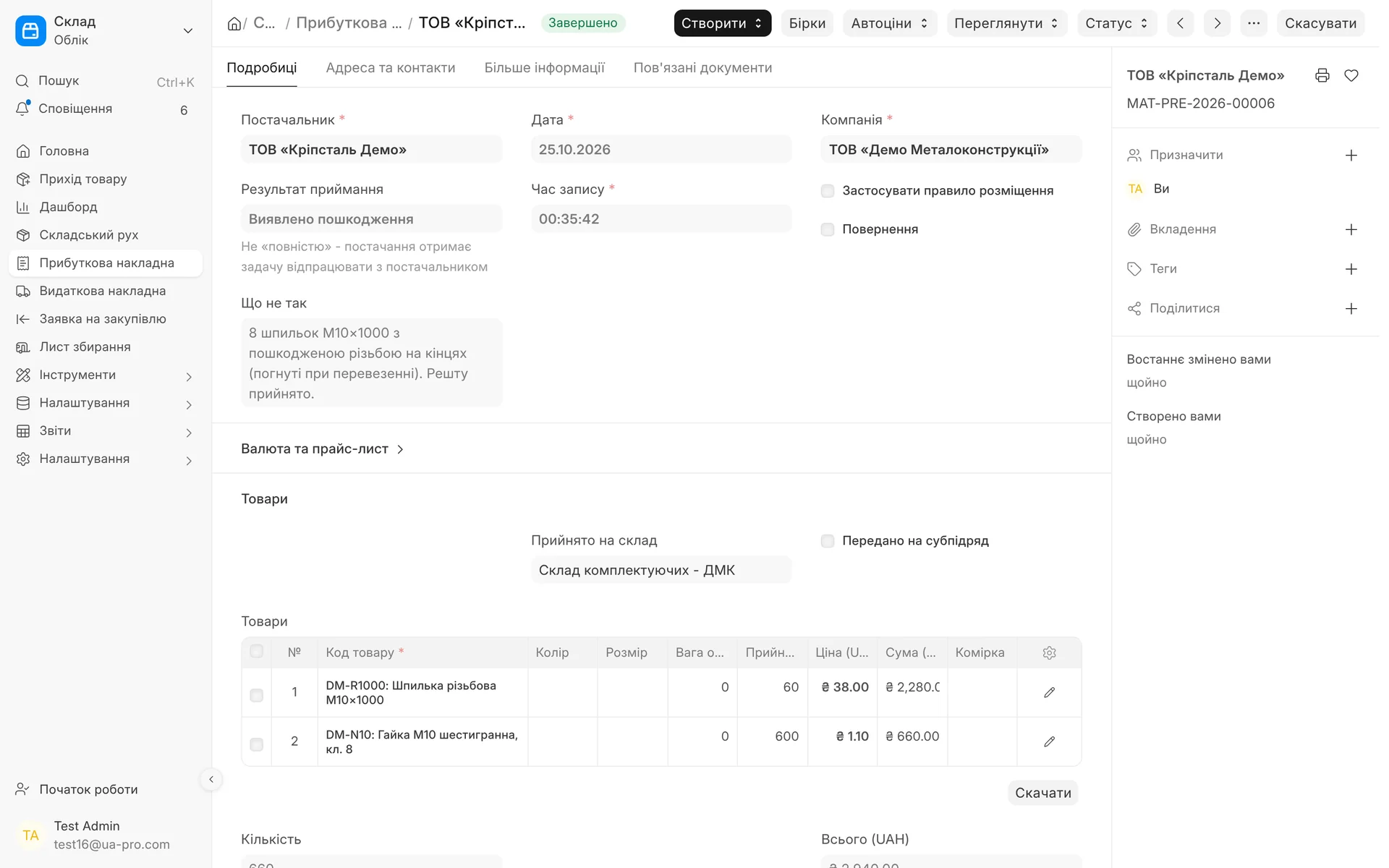Check the row 2 DM-N10 checkbox
1389x868 pixels.
click(x=256, y=744)
